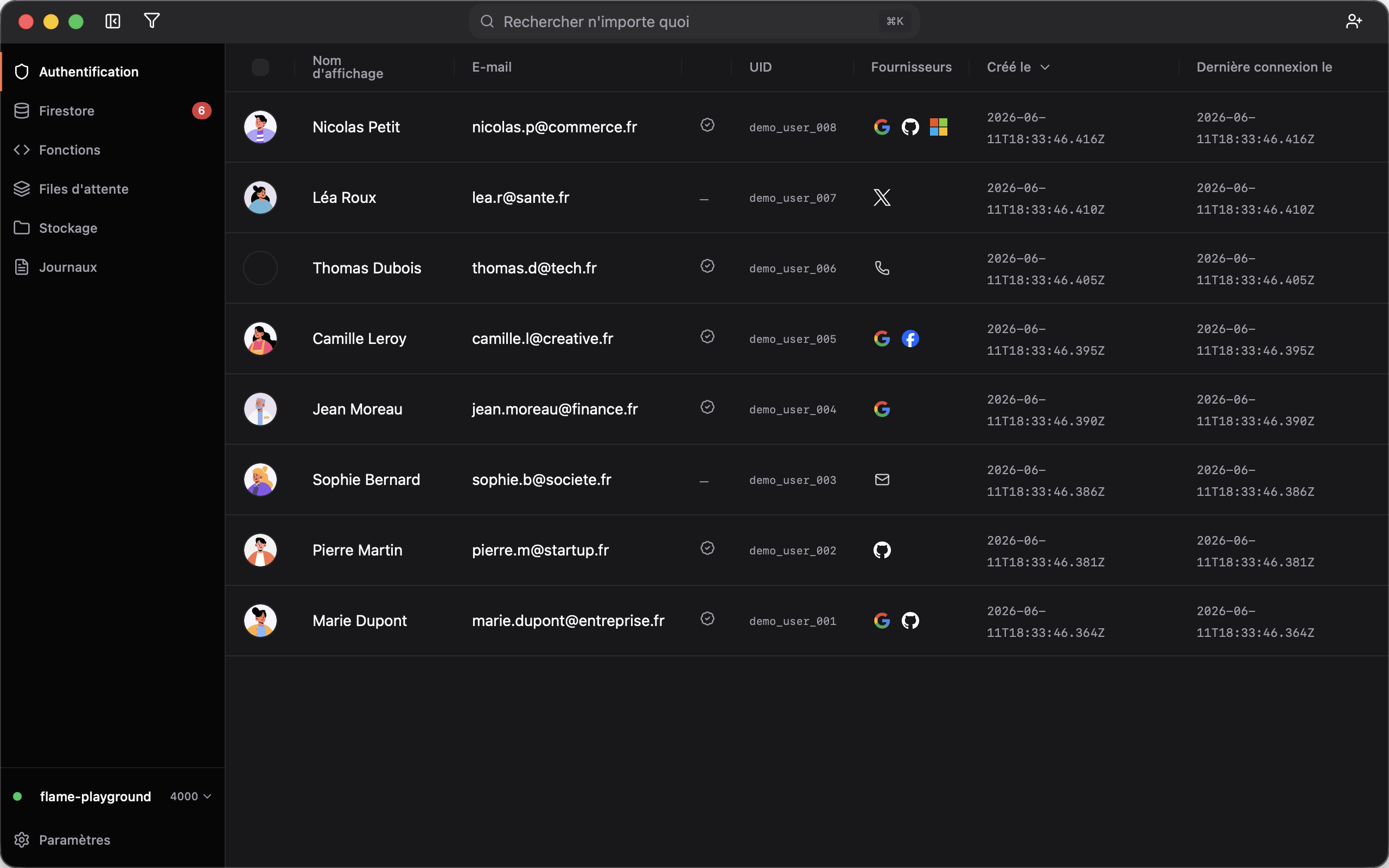Viewport: 1389px width, 868px height.
Task: Select UID demo_user_008
Action: tap(793, 127)
